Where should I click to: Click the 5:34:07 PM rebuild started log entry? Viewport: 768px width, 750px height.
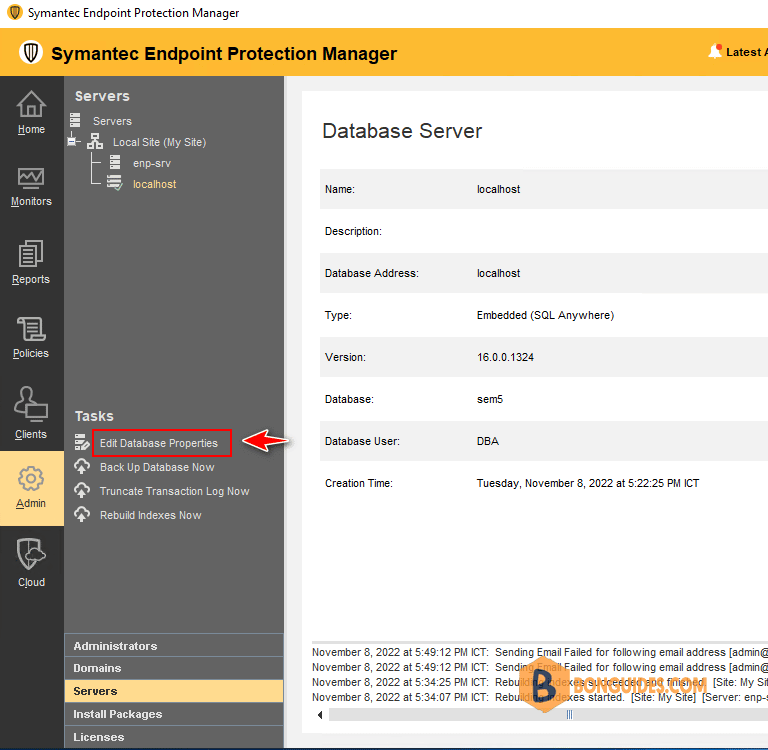540,697
